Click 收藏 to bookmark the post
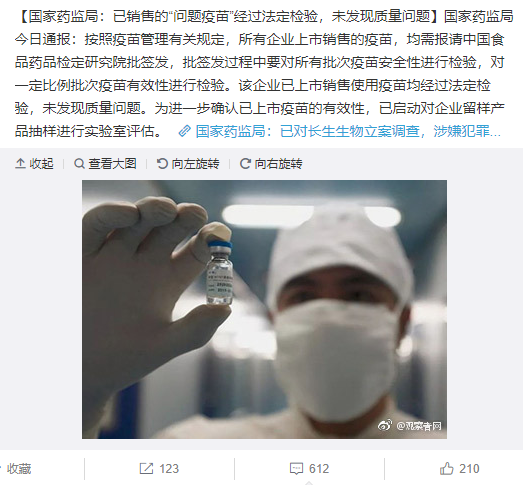523x485 pixels. pyautogui.click(x=19, y=469)
